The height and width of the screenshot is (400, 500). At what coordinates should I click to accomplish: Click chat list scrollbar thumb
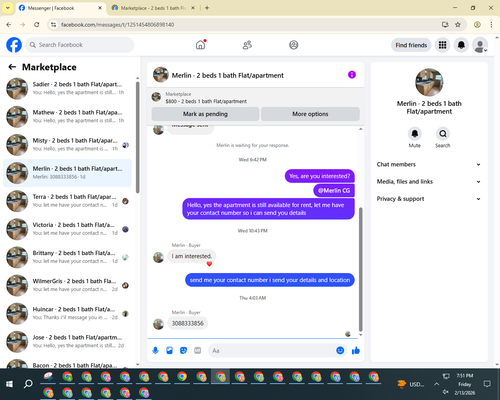(x=137, y=137)
